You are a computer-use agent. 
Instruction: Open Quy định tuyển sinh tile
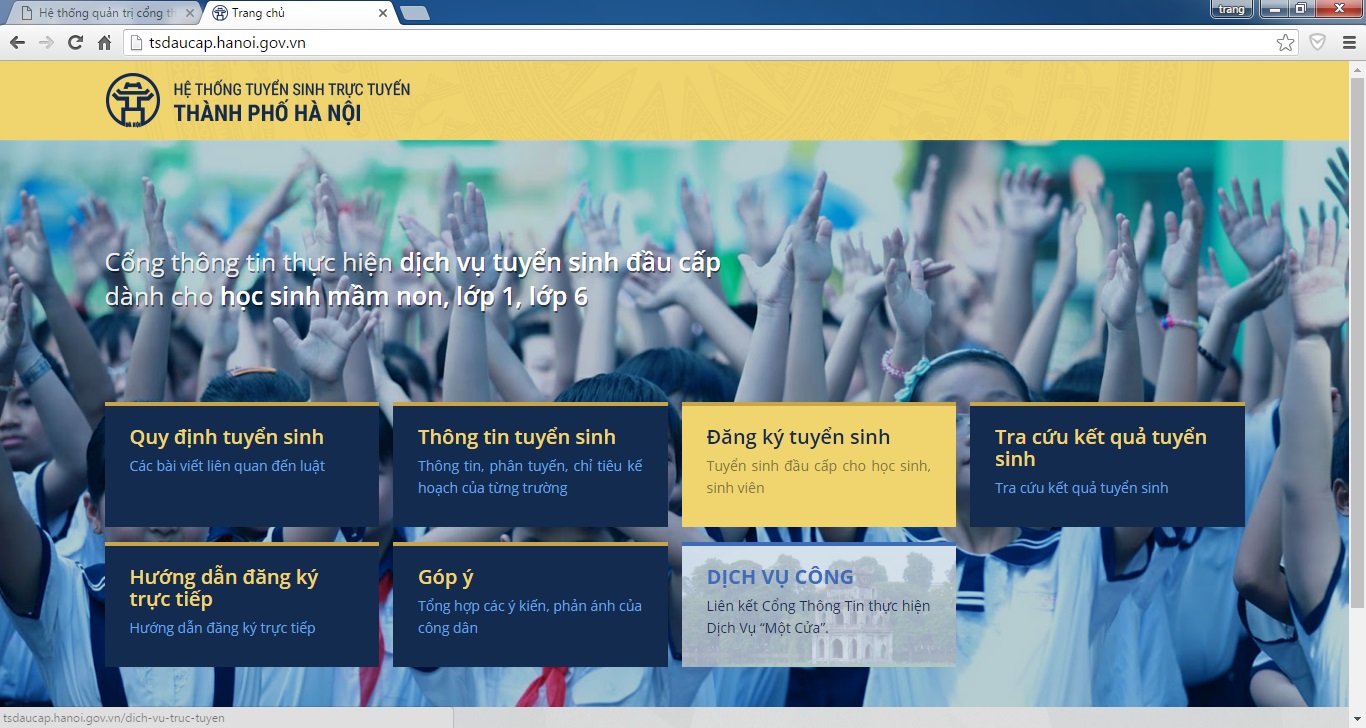pyautogui.click(x=241, y=465)
